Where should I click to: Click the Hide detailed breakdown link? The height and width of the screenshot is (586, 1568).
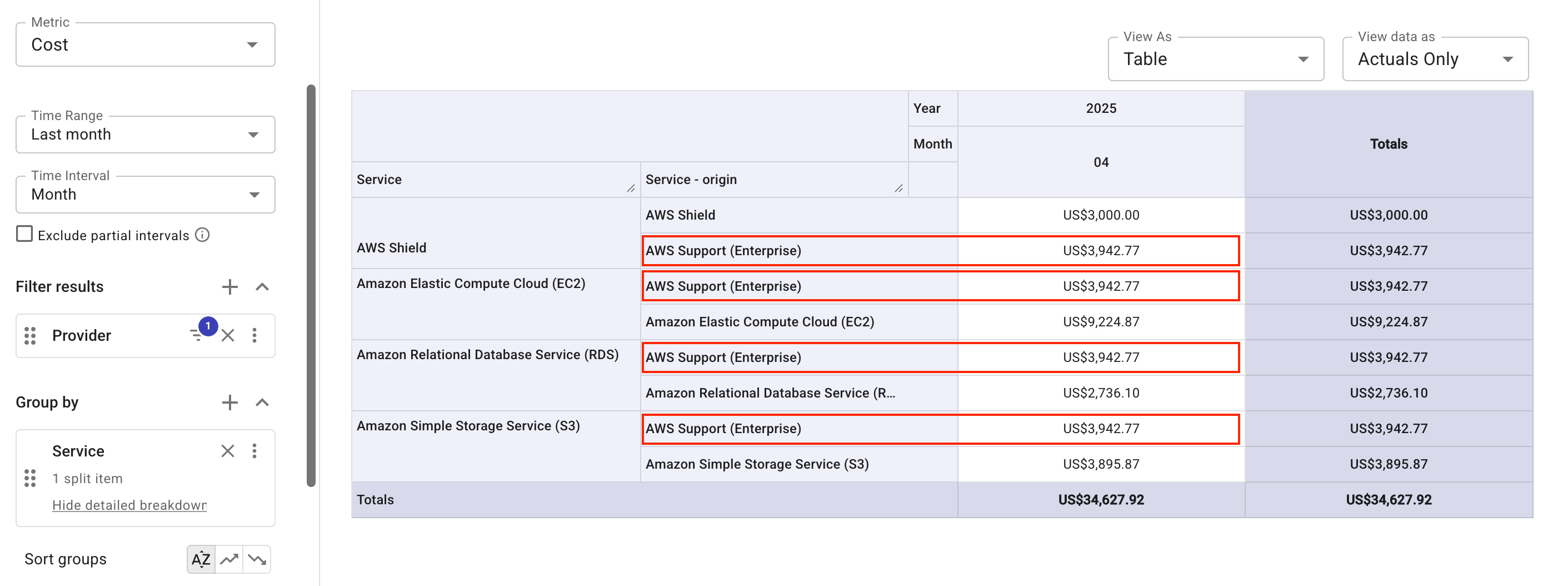129,504
